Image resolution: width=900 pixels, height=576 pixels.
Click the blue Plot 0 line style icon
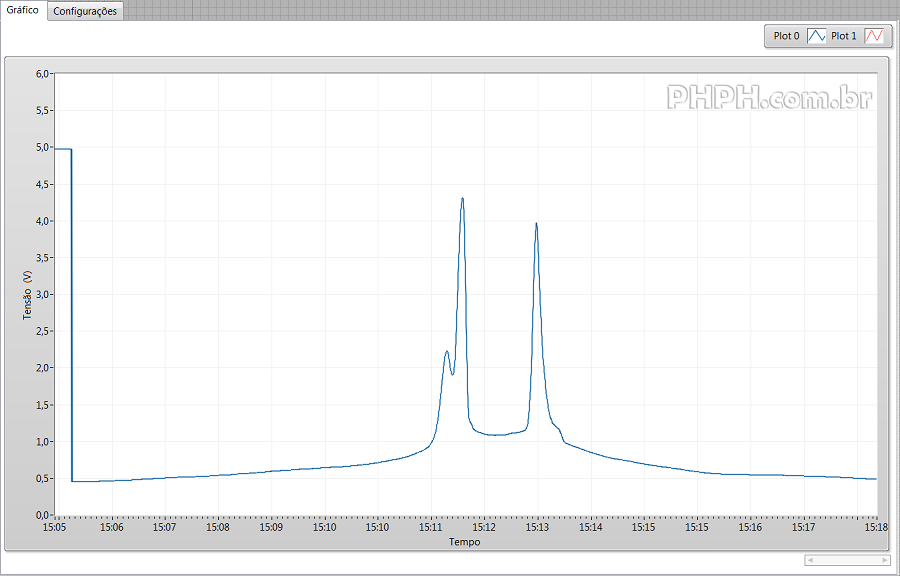[816, 36]
